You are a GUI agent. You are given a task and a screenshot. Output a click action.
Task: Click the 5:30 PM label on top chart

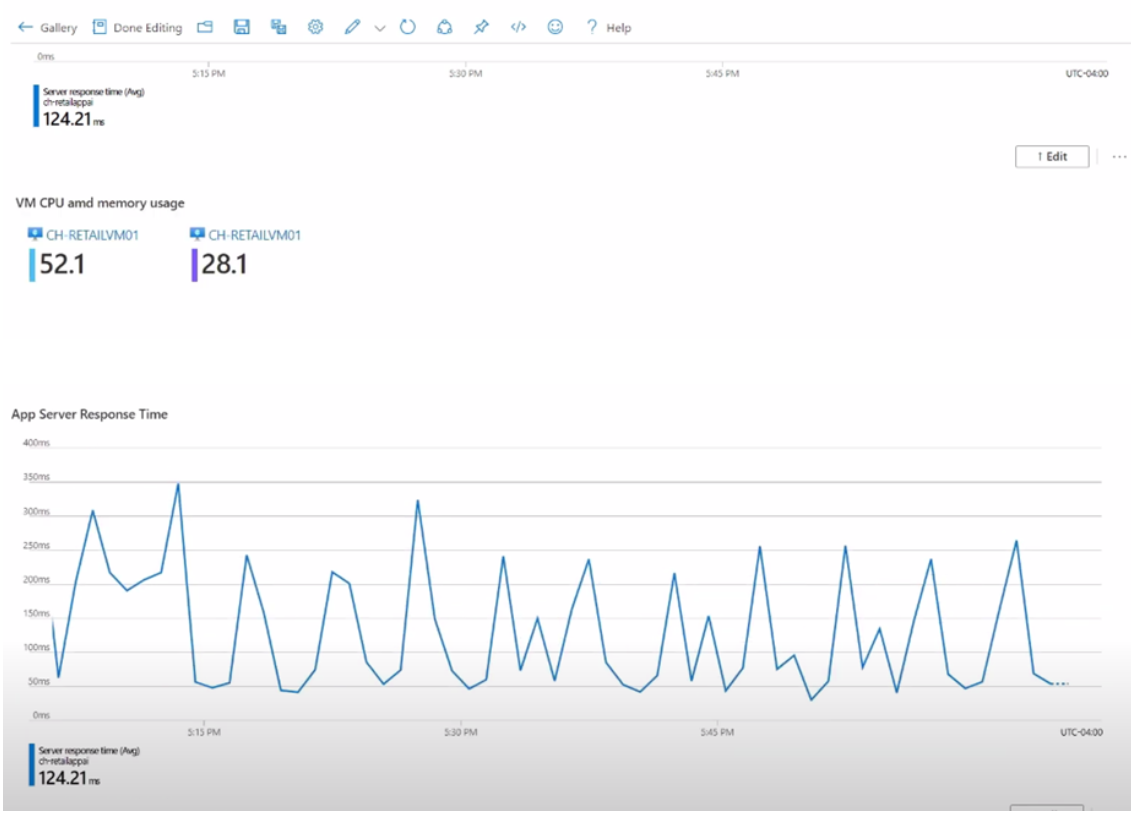465,74
